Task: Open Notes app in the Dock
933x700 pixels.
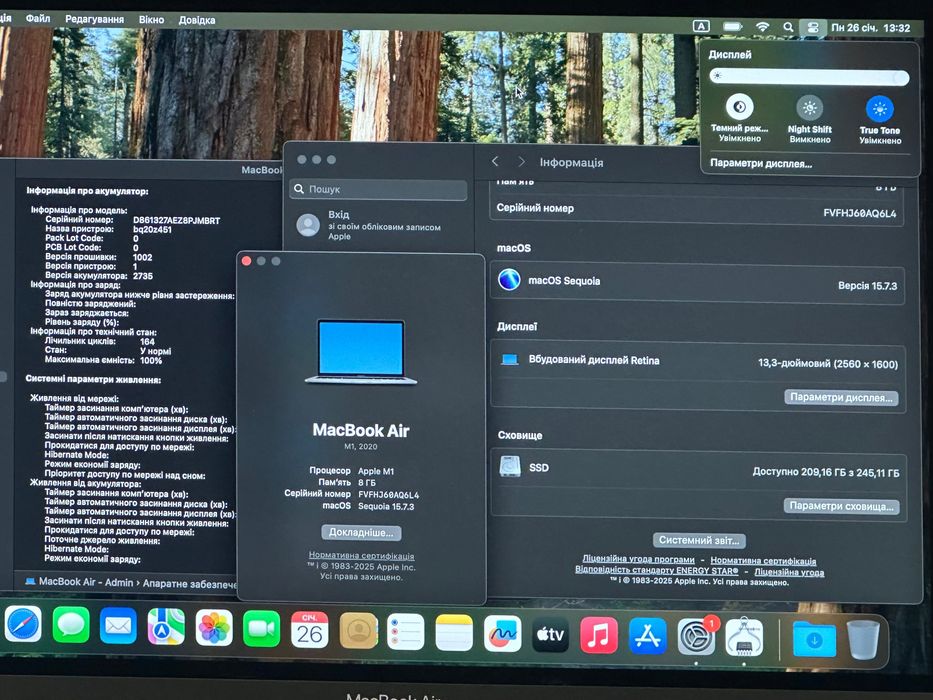Action: [454, 633]
